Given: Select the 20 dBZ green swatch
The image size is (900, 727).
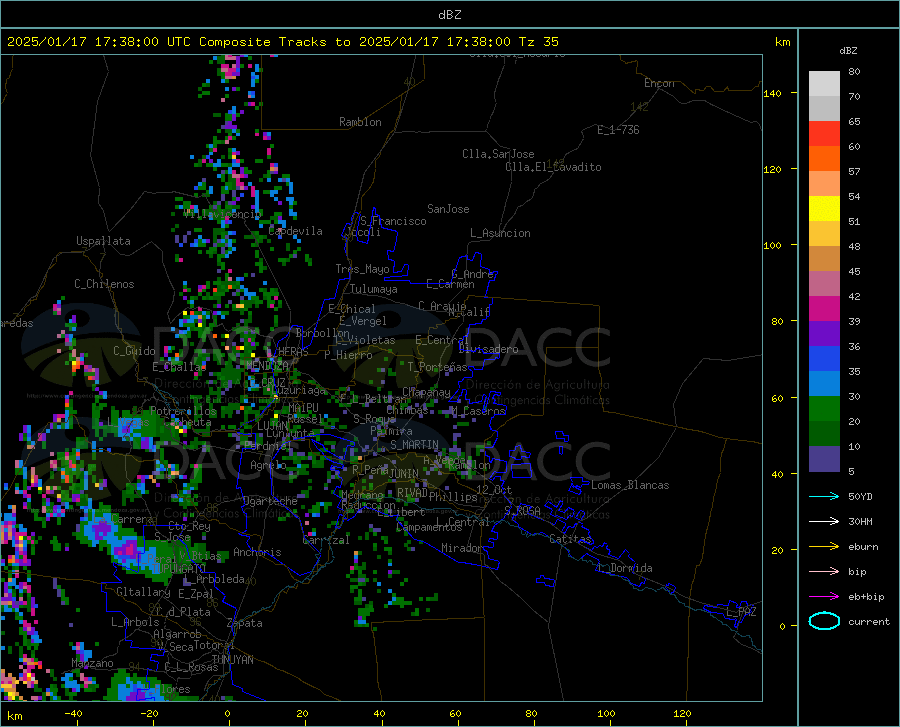Looking at the screenshot, I should [x=824, y=409].
